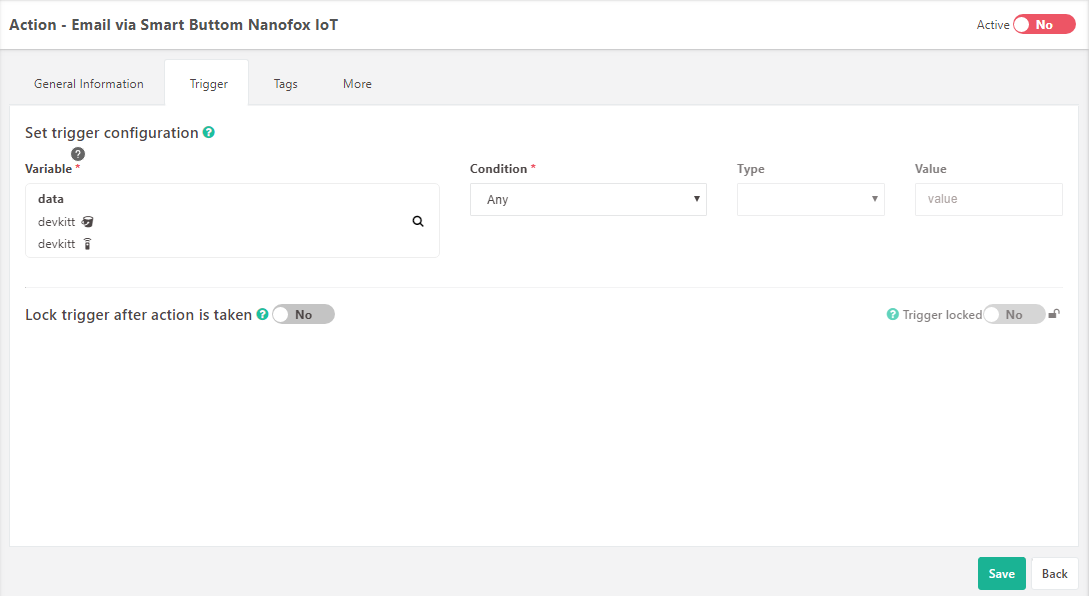This screenshot has width=1089, height=596.
Task: Click the Value input field
Action: pos(988,199)
